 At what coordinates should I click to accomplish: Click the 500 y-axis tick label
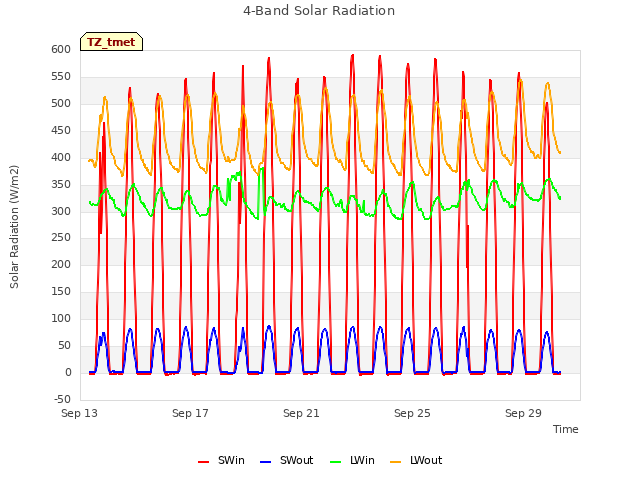click(61, 103)
